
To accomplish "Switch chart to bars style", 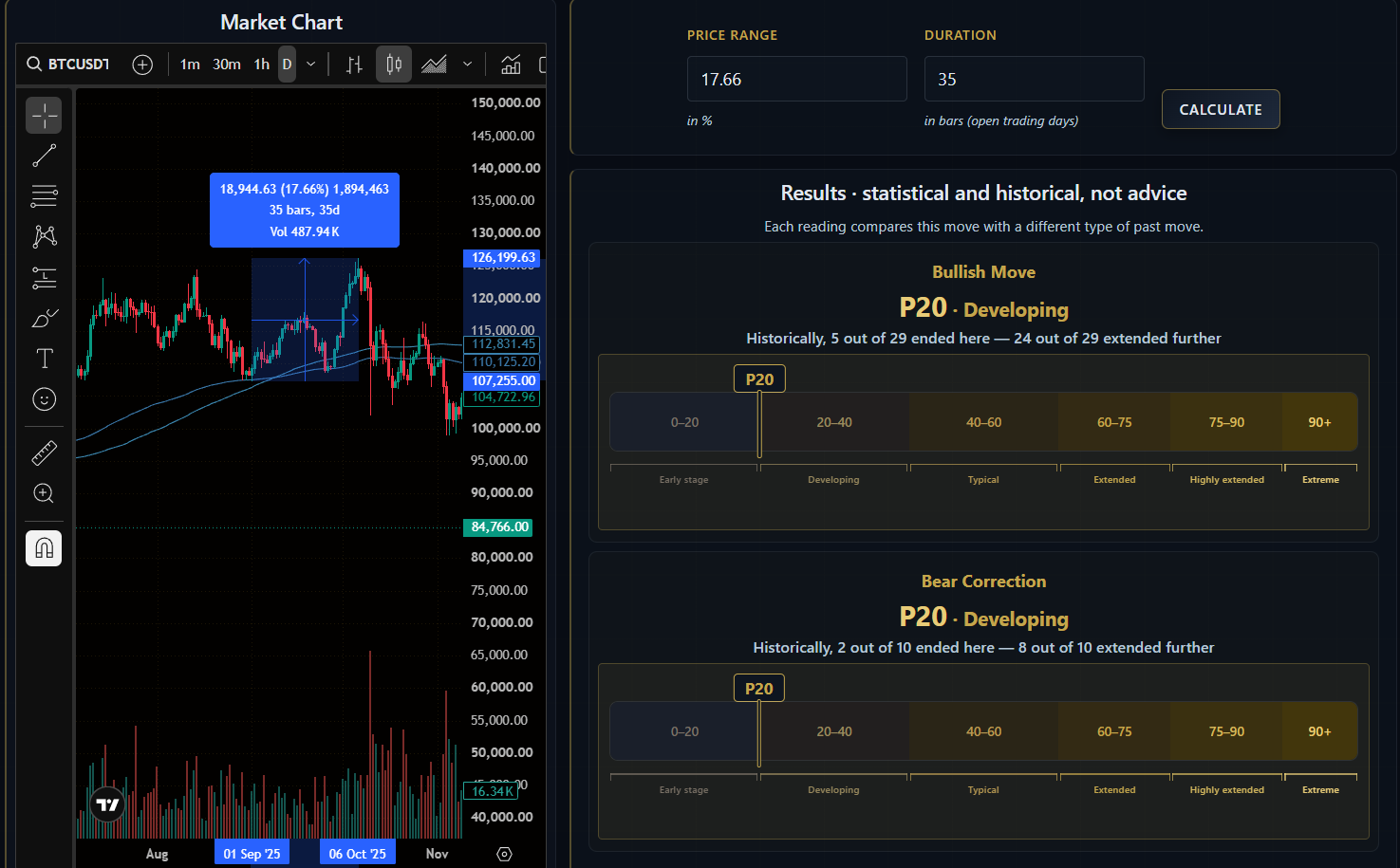I will click(x=354, y=65).
